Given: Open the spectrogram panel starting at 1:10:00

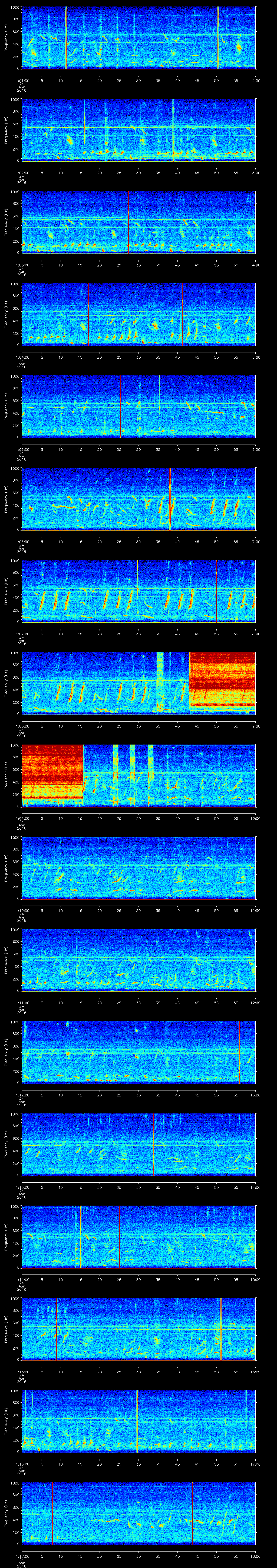Looking at the screenshot, I should (x=139, y=869).
